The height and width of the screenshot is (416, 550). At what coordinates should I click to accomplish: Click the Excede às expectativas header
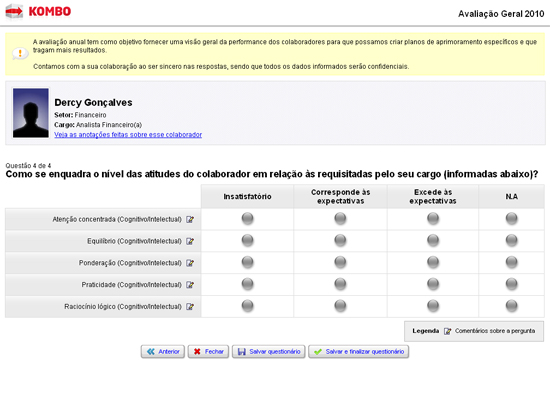[433, 196]
